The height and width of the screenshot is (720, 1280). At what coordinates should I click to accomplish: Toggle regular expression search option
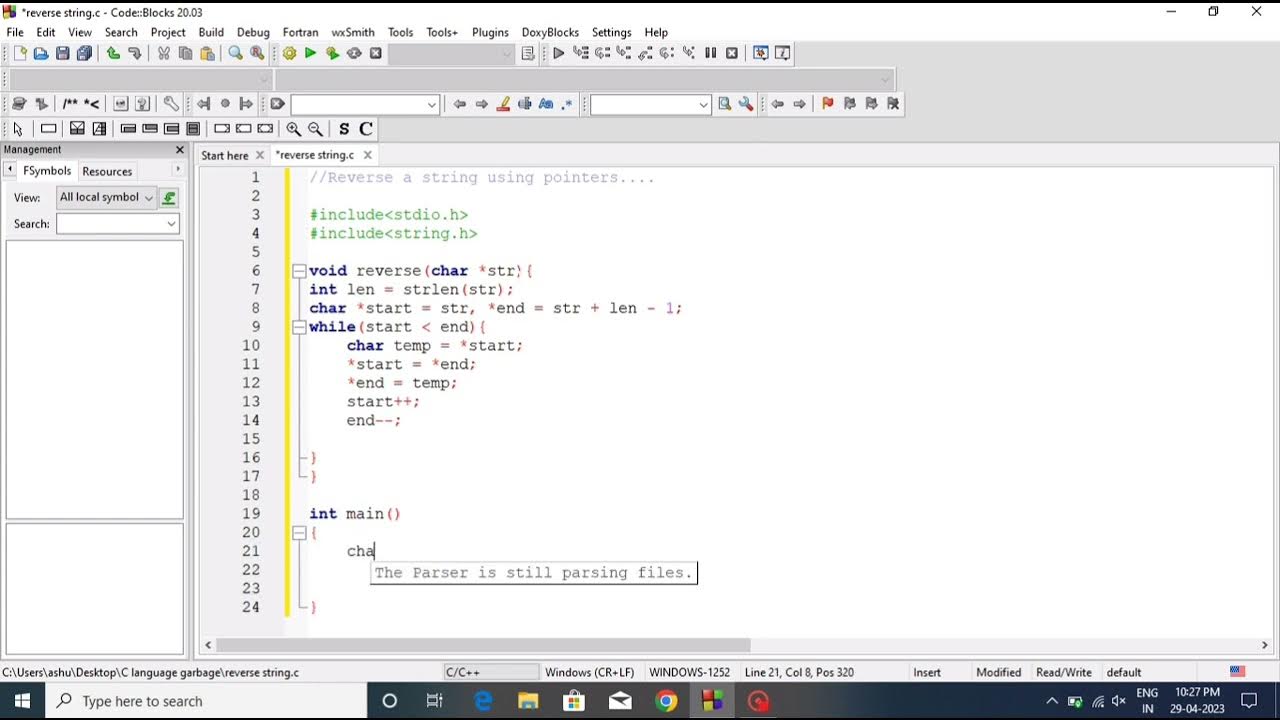(x=567, y=103)
